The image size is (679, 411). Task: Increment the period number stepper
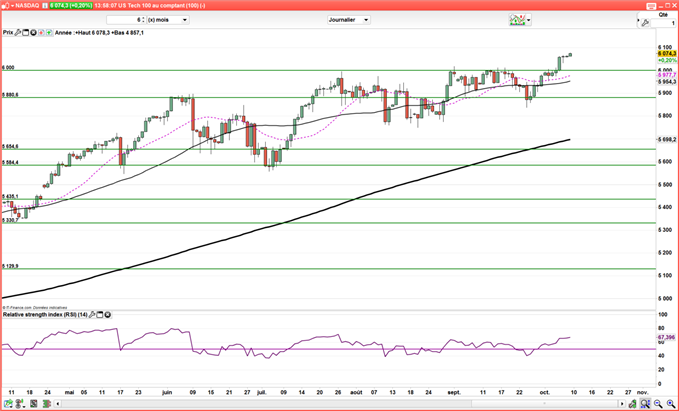[x=143, y=18]
